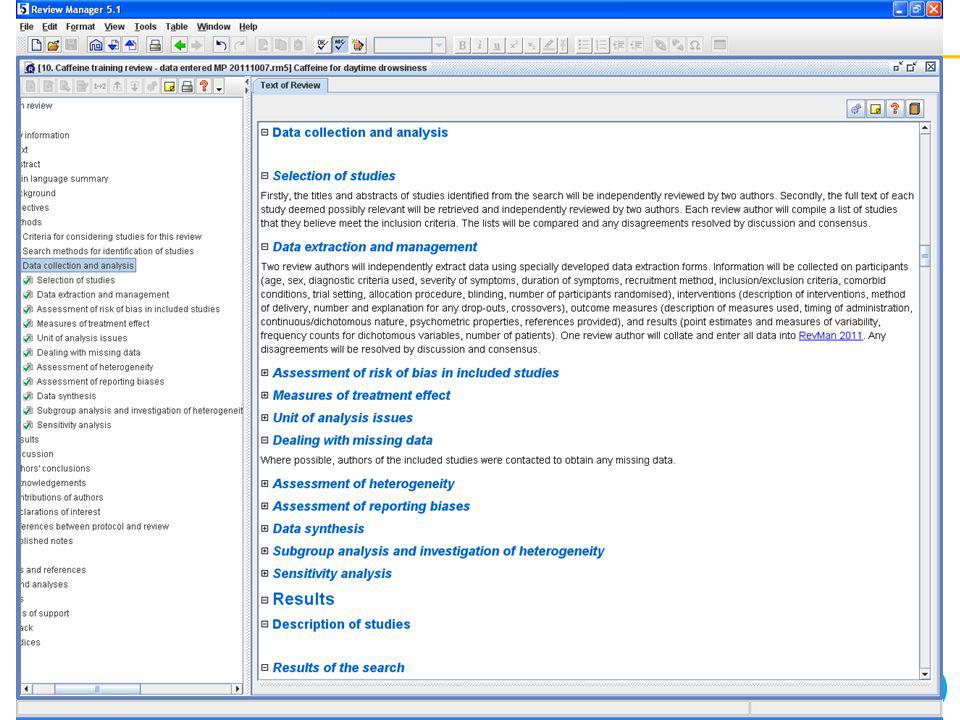Open the text style combo box
The height and width of the screenshot is (720, 960).
(x=410, y=45)
